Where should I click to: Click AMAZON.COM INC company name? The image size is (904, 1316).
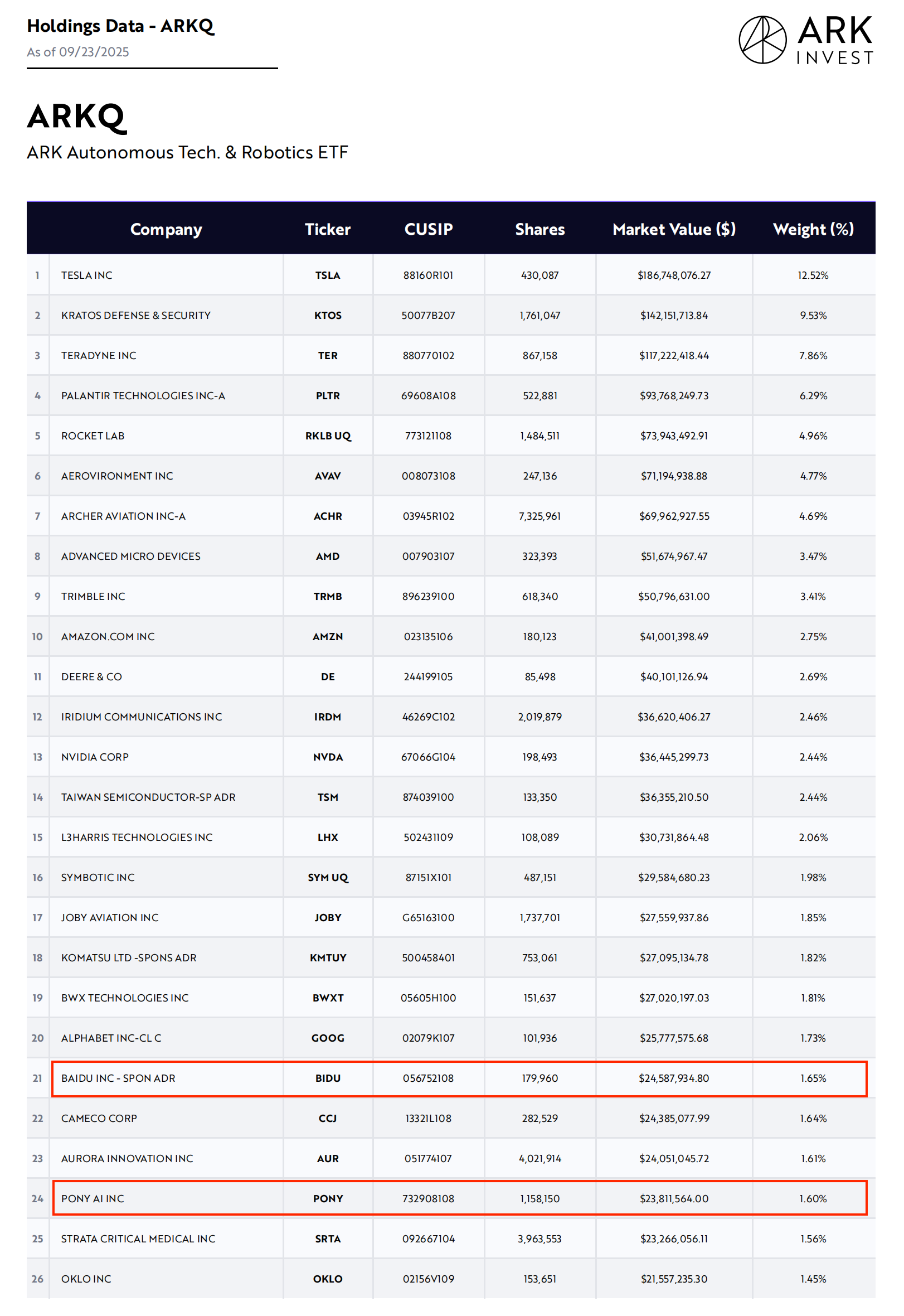pyautogui.click(x=108, y=637)
